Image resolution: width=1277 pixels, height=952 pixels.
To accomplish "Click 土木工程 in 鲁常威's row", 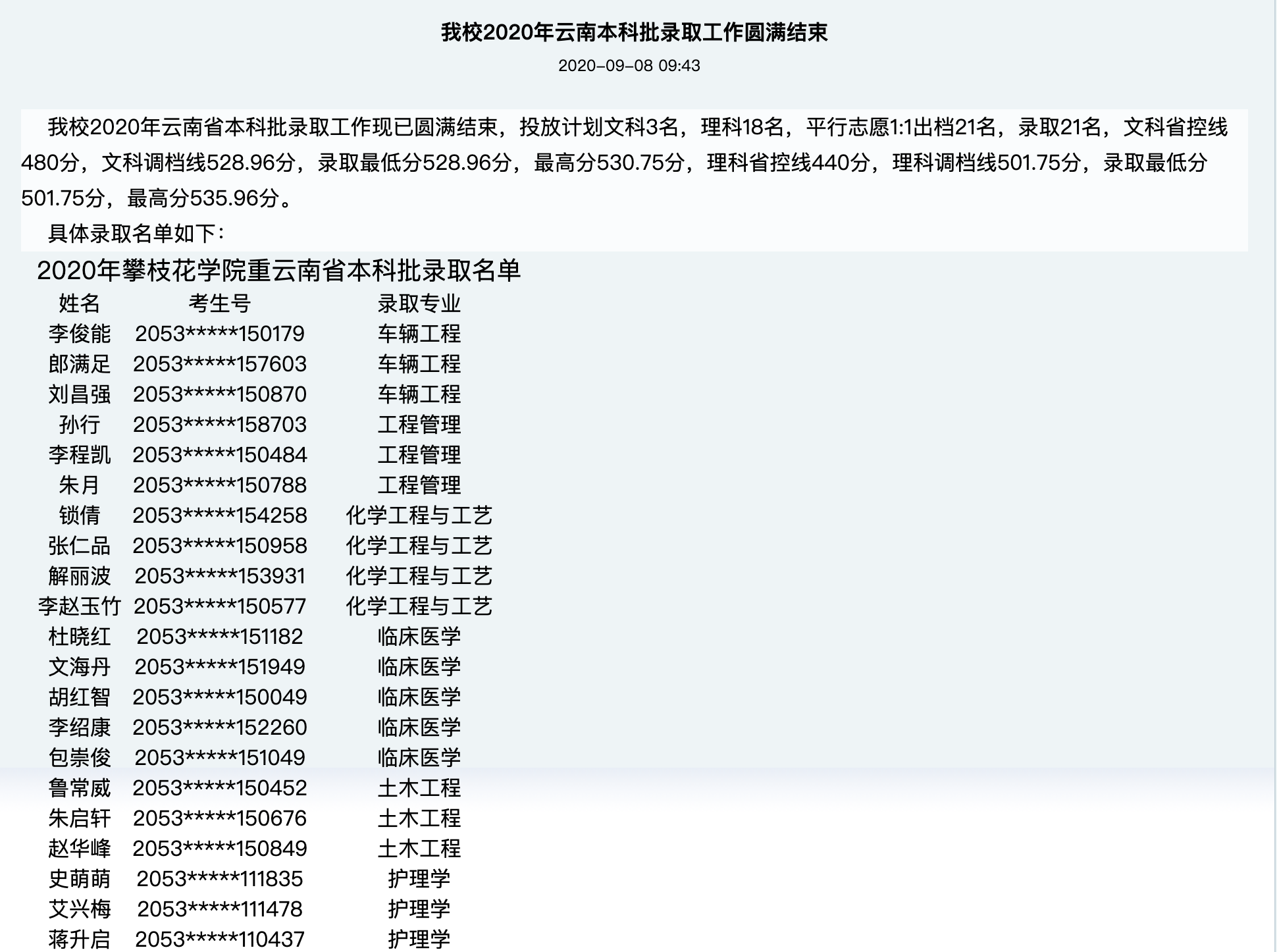I will 419,788.
